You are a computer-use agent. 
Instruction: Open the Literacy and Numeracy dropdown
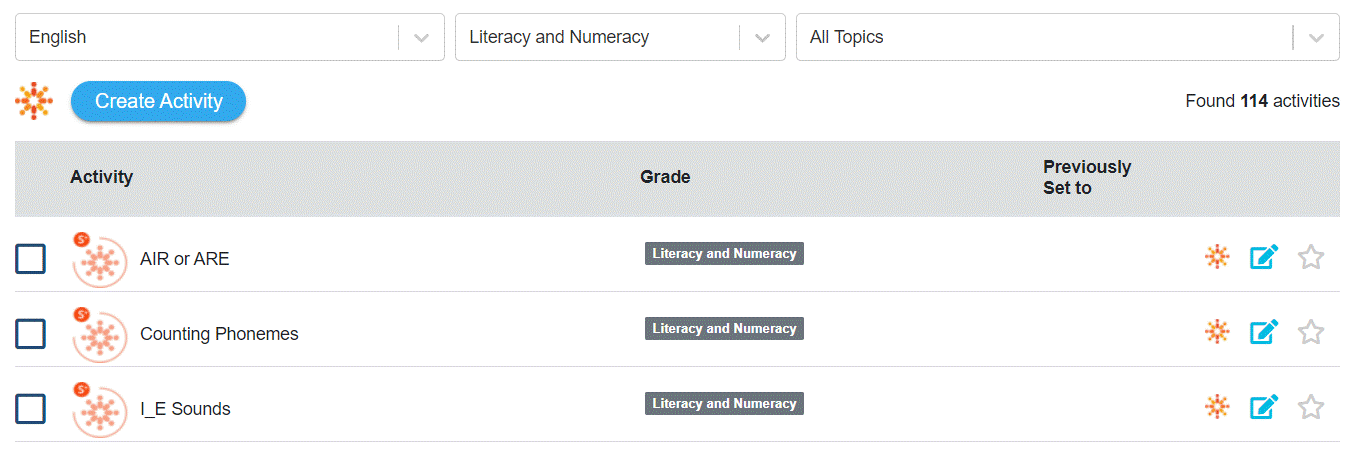[x=619, y=37]
